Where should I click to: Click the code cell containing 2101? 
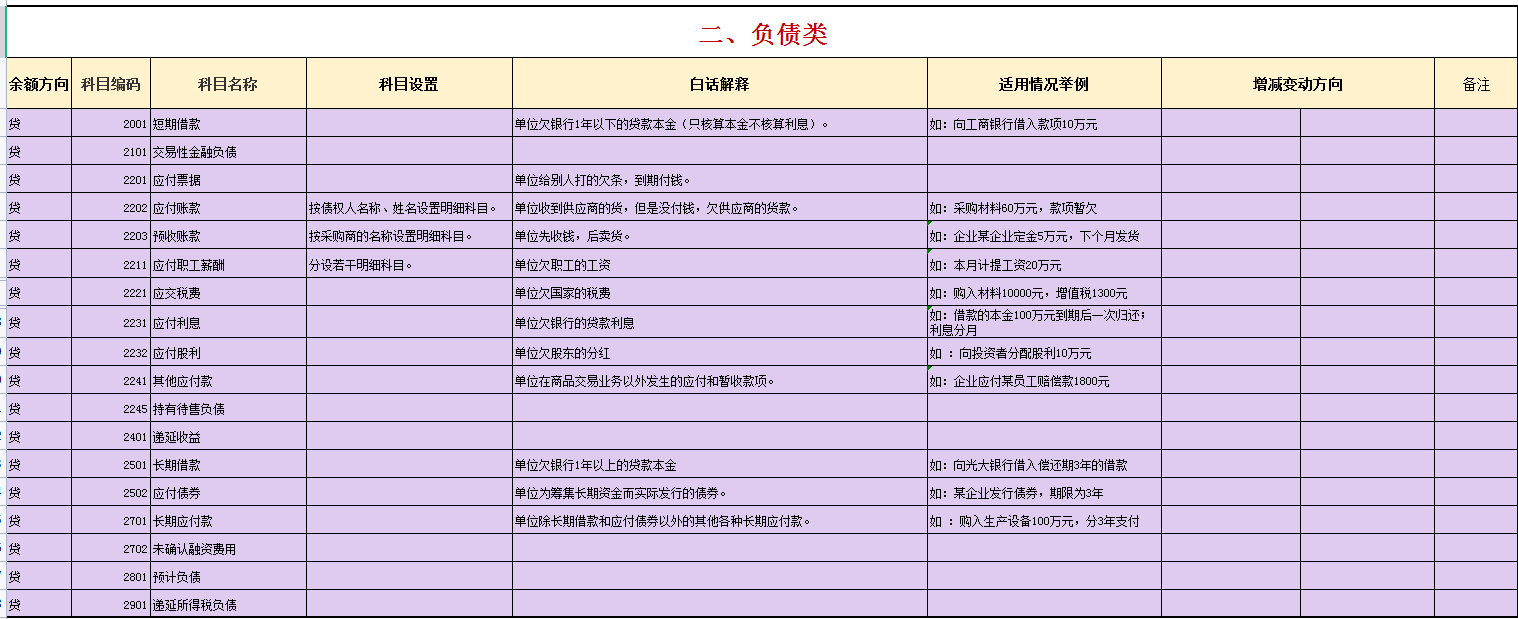point(130,150)
